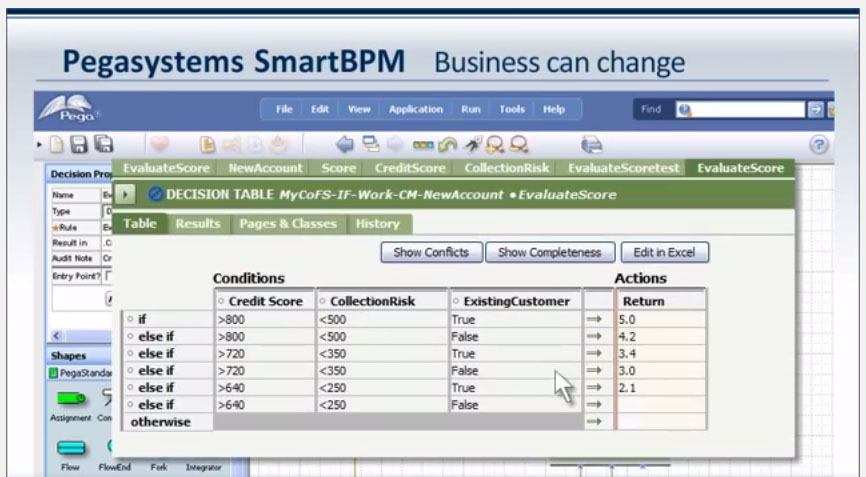This screenshot has height=477, width=866.
Task: Open the Tools menu
Action: pos(512,109)
